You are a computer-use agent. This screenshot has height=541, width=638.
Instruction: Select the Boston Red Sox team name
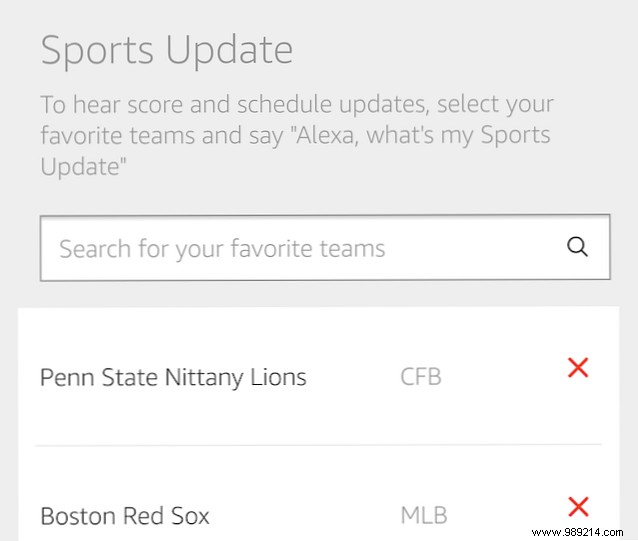click(125, 516)
